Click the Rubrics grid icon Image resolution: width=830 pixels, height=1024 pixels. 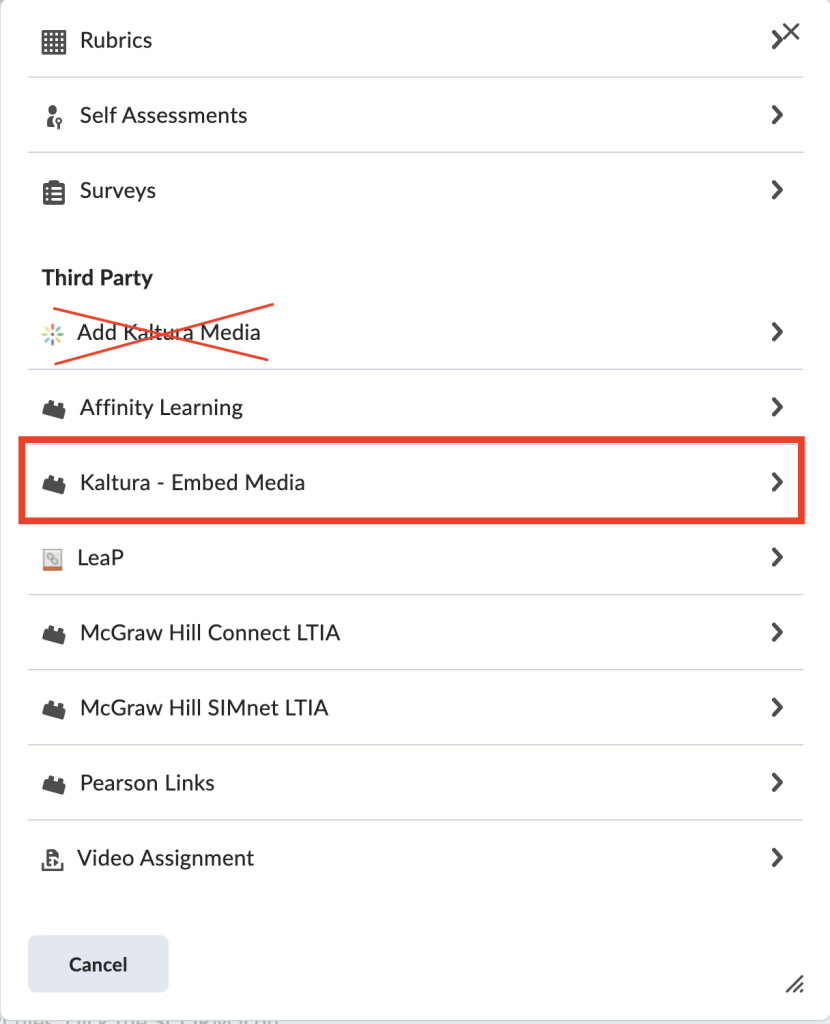tap(54, 42)
